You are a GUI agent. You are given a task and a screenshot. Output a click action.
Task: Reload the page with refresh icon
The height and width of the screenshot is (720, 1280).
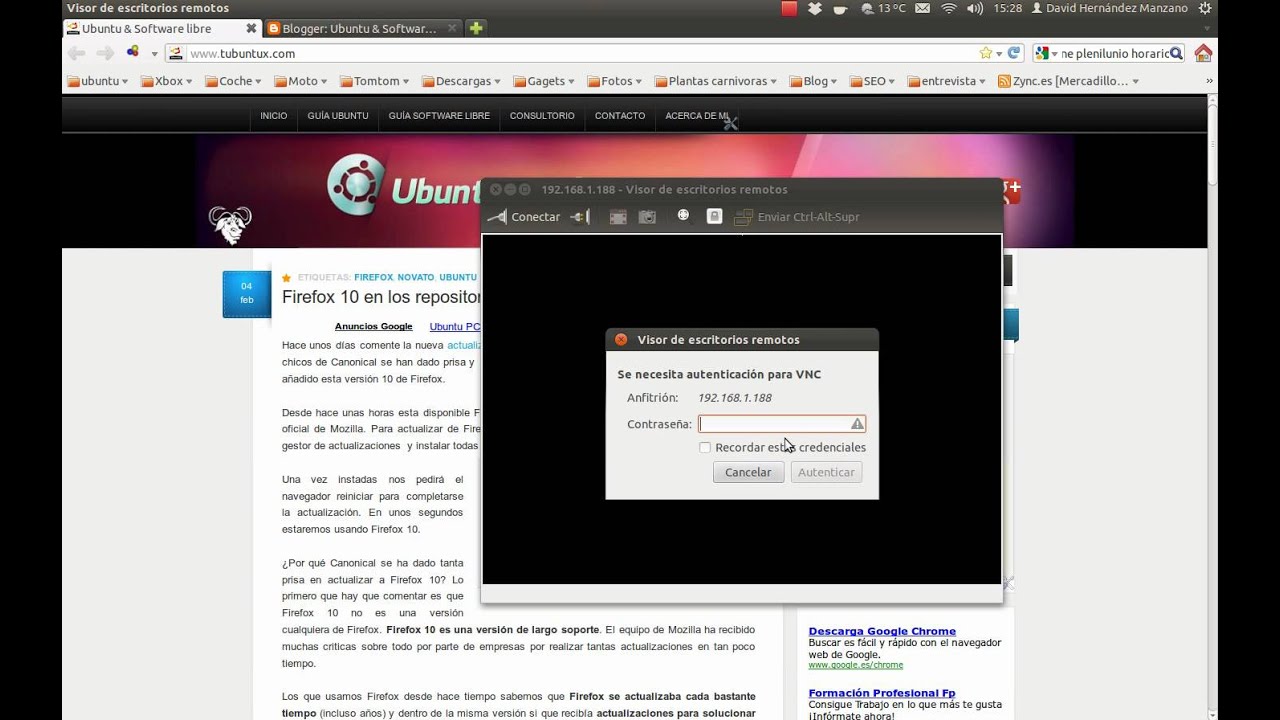[1013, 53]
